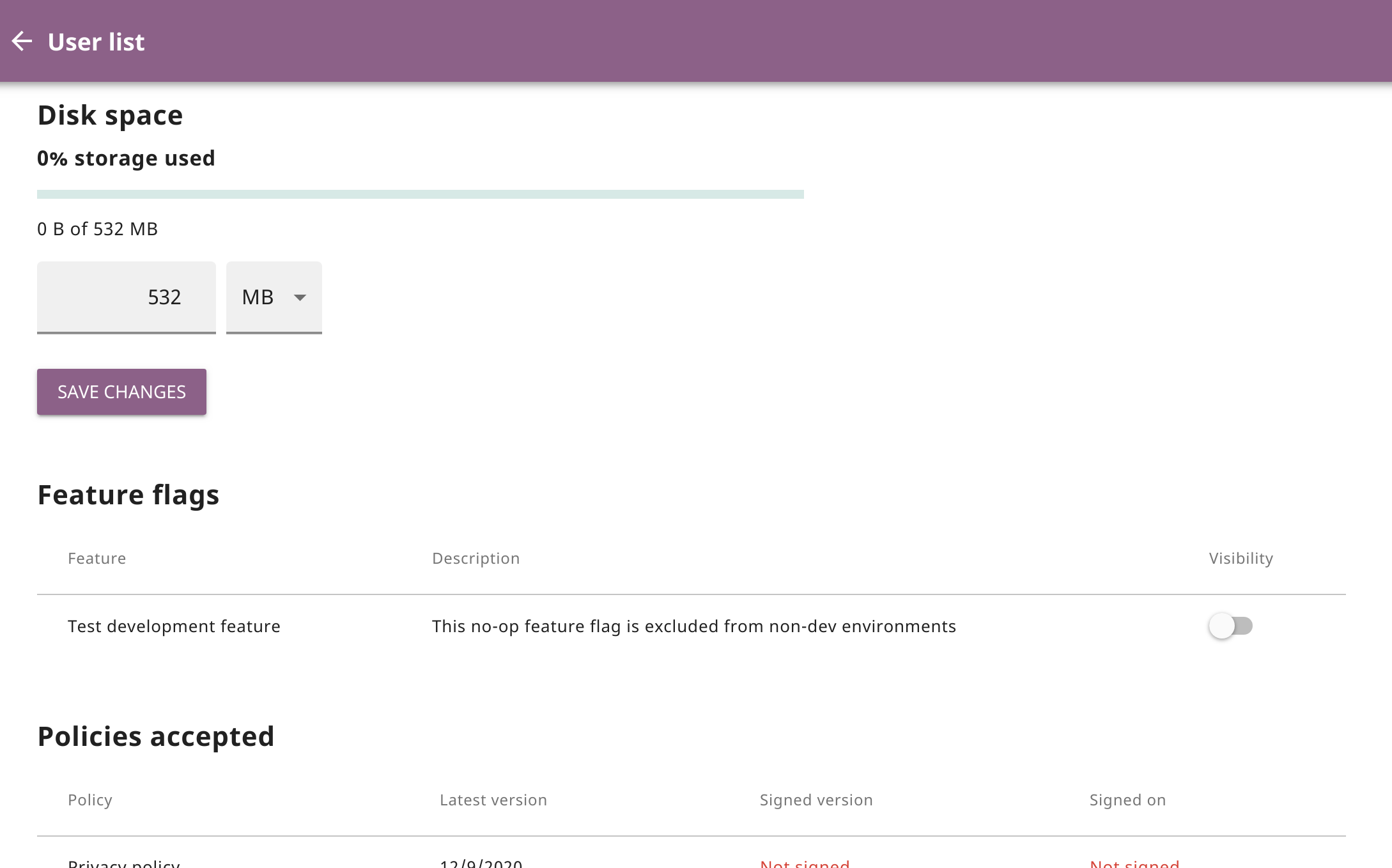Click the Policies accepted section heading
1392x868 pixels.
coord(155,737)
